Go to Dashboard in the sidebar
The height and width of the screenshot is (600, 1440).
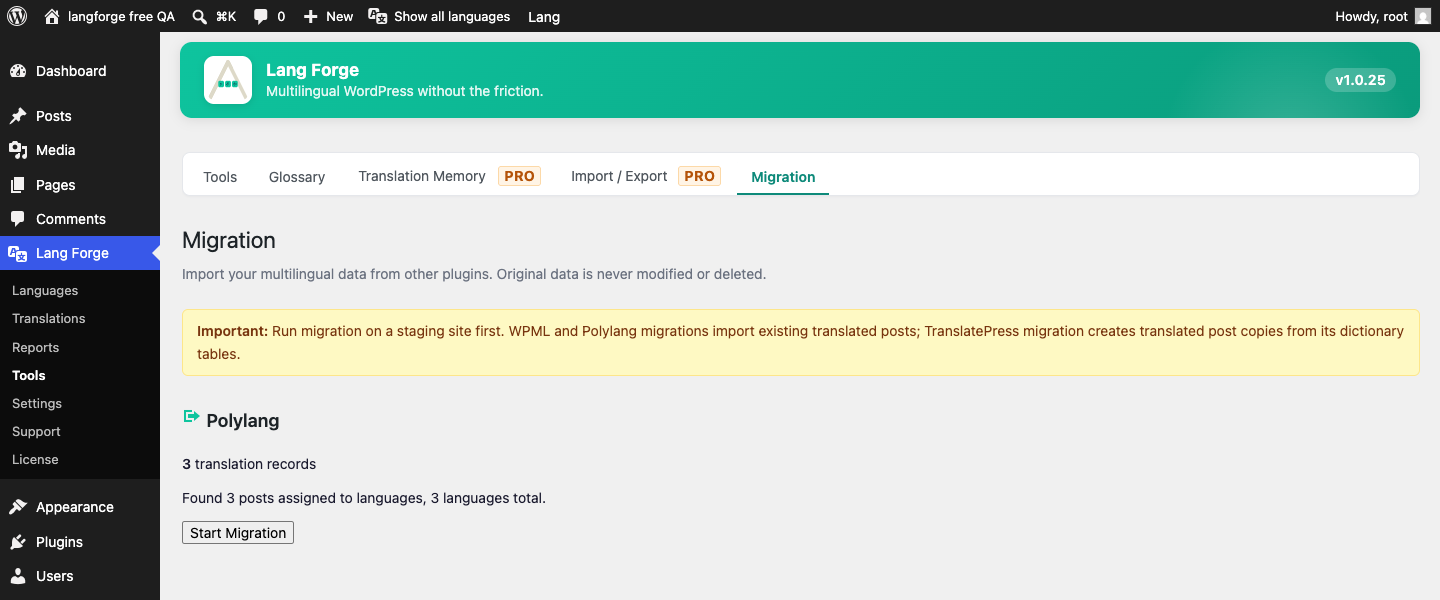(x=71, y=71)
